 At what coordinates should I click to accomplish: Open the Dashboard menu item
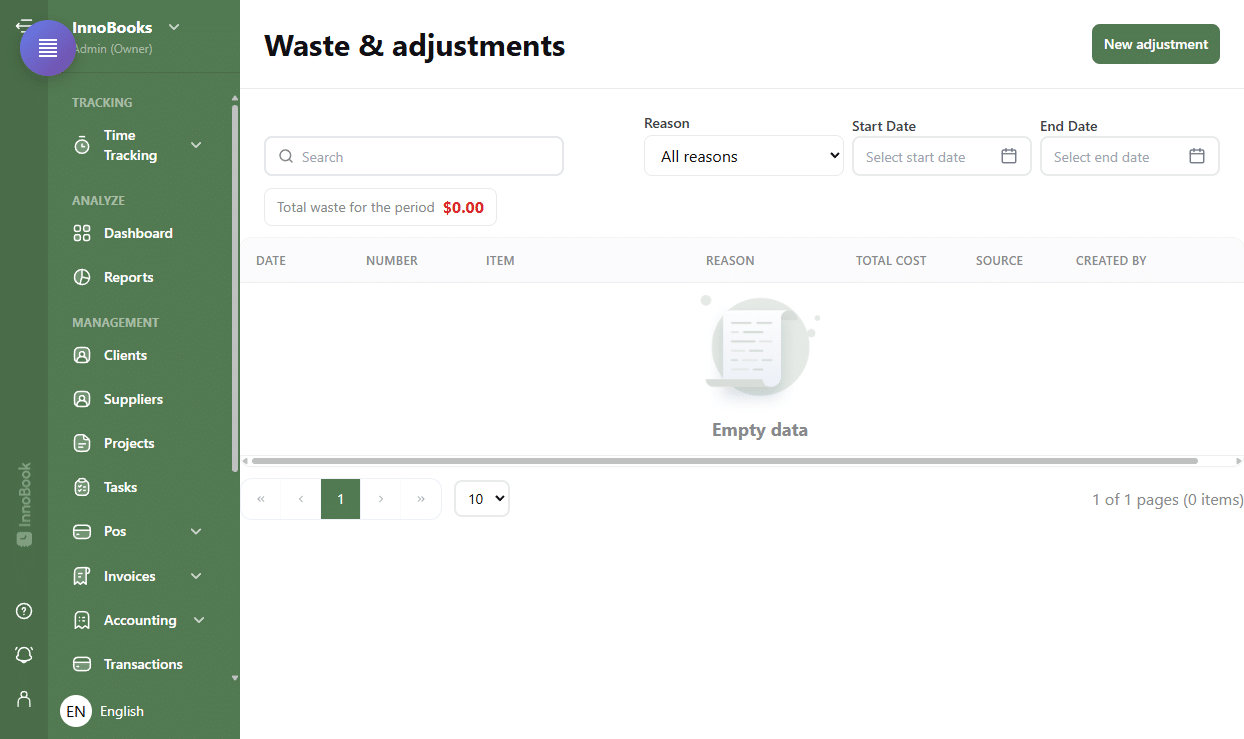pyautogui.click(x=138, y=233)
